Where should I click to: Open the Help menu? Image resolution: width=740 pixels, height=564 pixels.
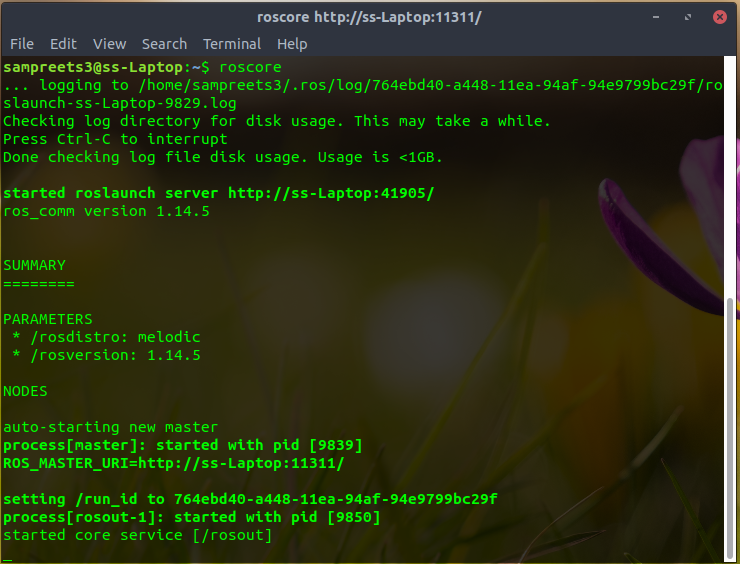pos(292,44)
